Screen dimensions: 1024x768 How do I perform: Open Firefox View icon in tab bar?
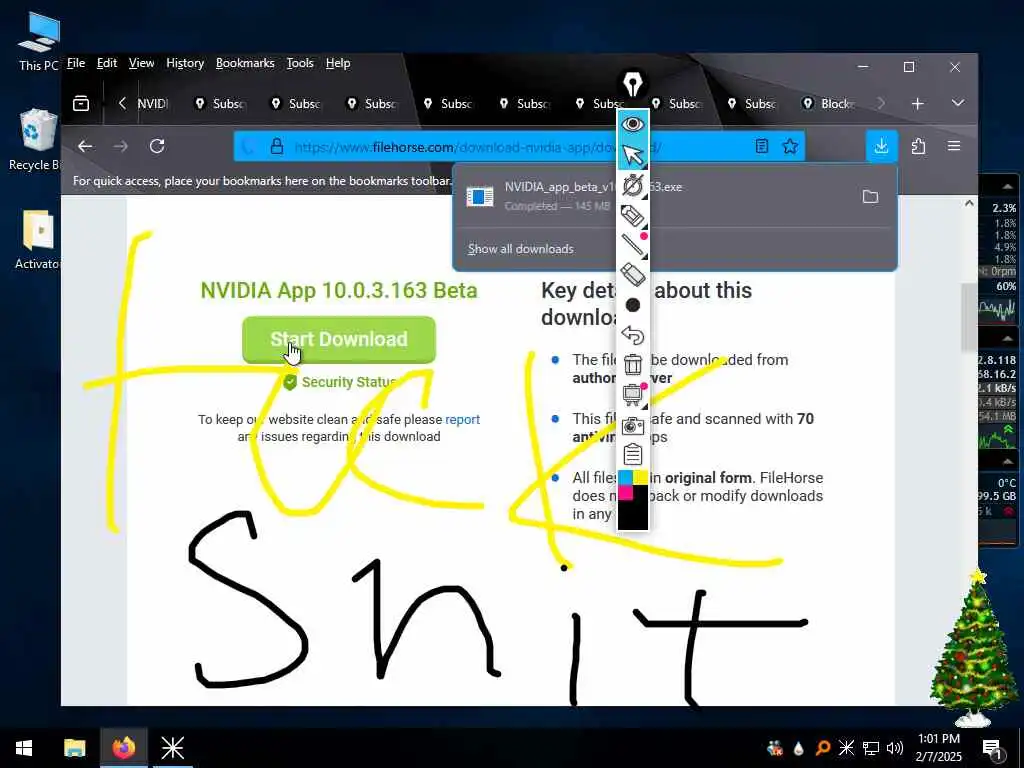tap(81, 103)
